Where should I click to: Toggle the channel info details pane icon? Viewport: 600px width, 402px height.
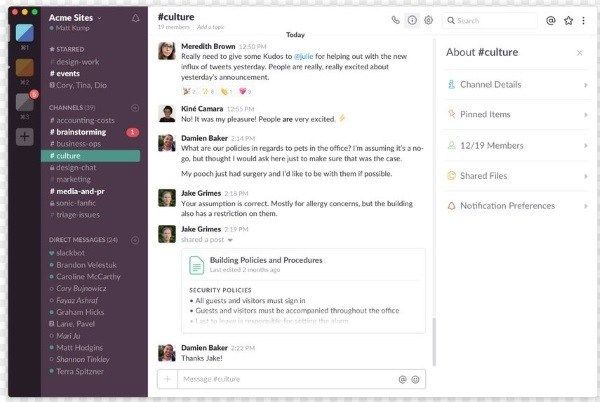coord(412,20)
